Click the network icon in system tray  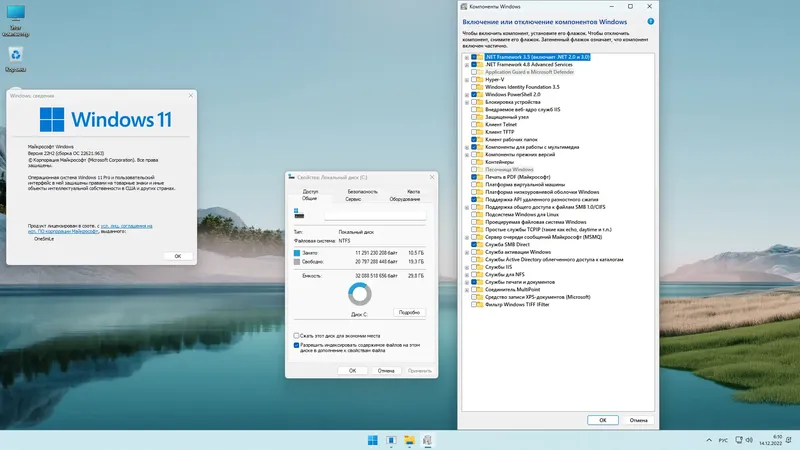pos(738,440)
